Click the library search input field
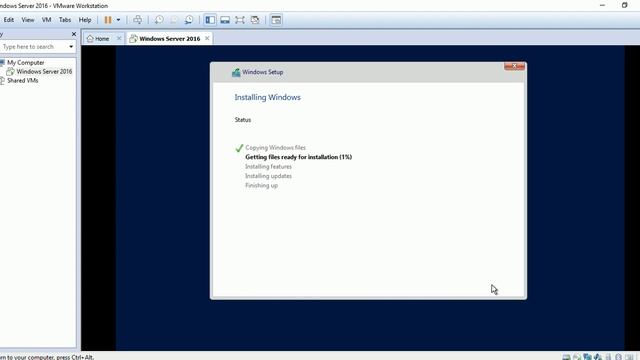The height and width of the screenshot is (360, 640). click(33, 47)
